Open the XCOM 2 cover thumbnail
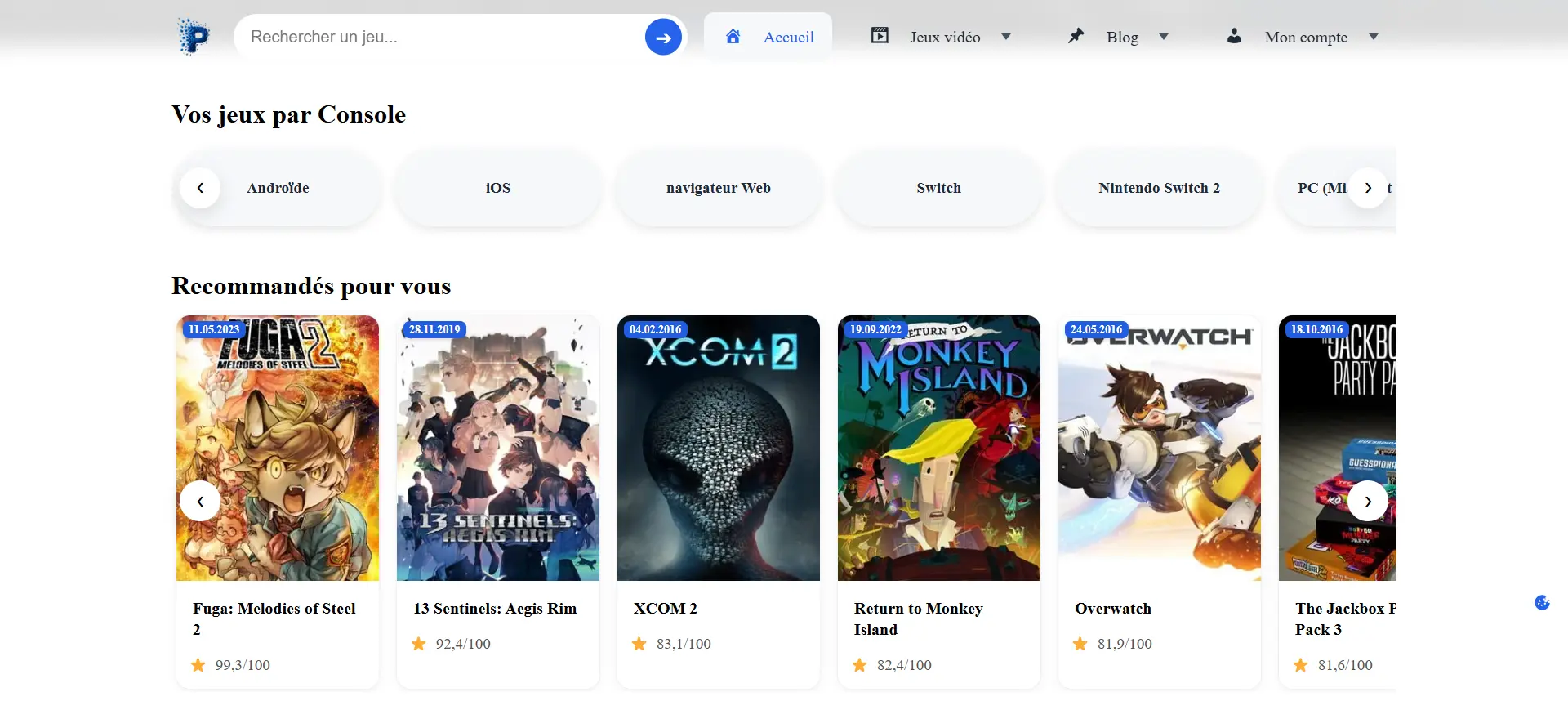This screenshot has height=710, width=1568. [718, 448]
